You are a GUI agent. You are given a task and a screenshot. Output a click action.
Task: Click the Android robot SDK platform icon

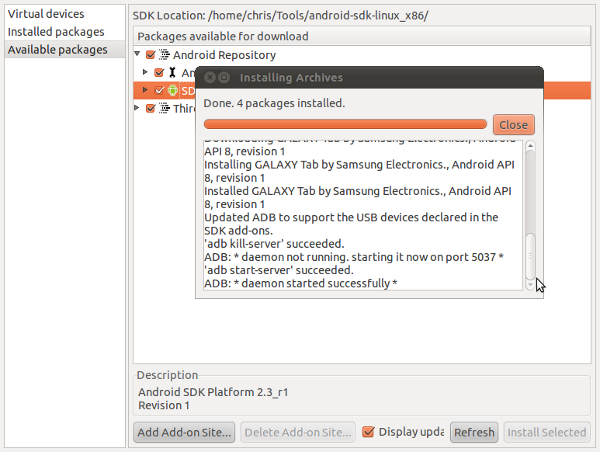coord(173,90)
